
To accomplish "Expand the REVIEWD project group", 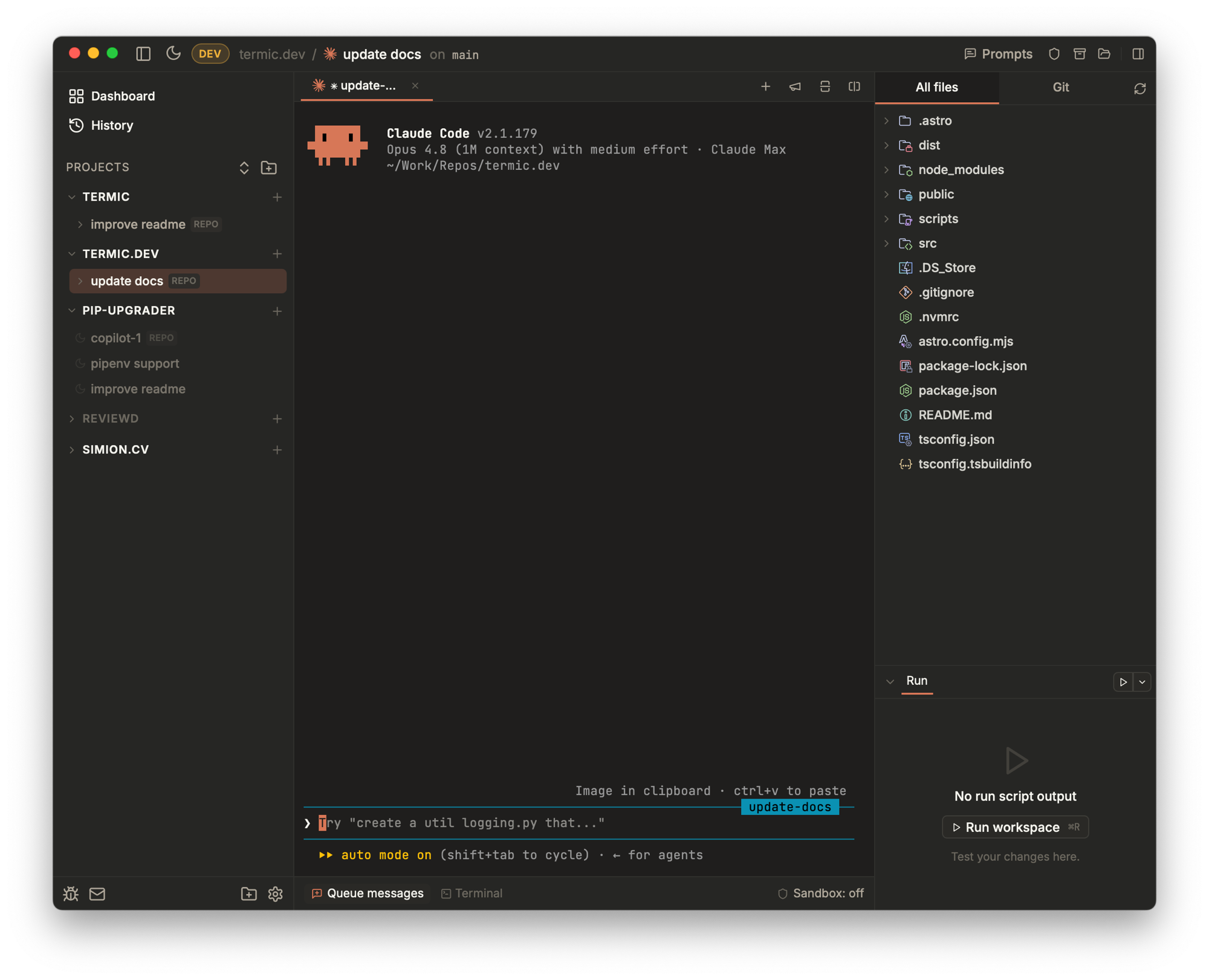I will point(72,419).
